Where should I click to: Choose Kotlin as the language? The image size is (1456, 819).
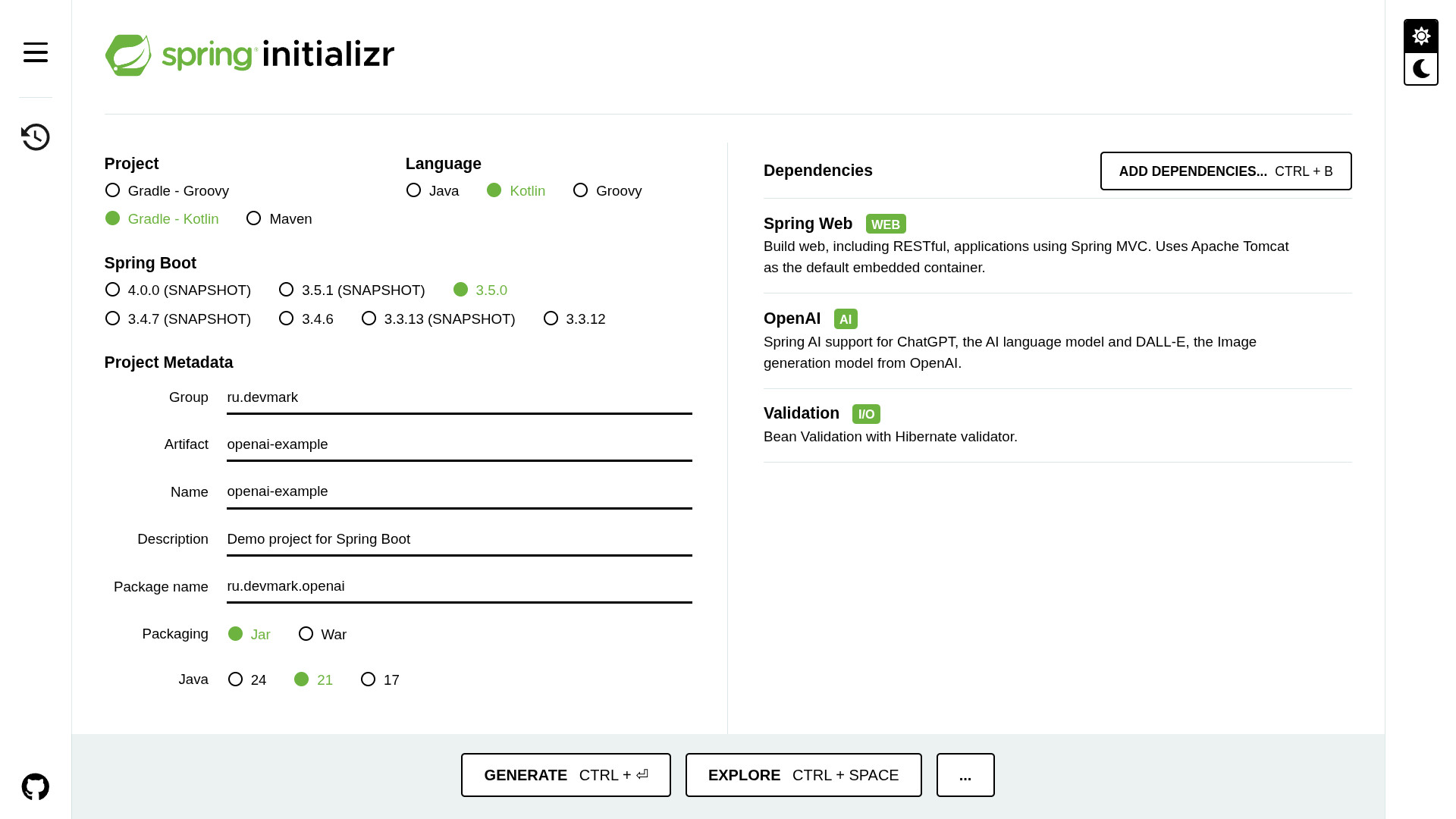(516, 191)
